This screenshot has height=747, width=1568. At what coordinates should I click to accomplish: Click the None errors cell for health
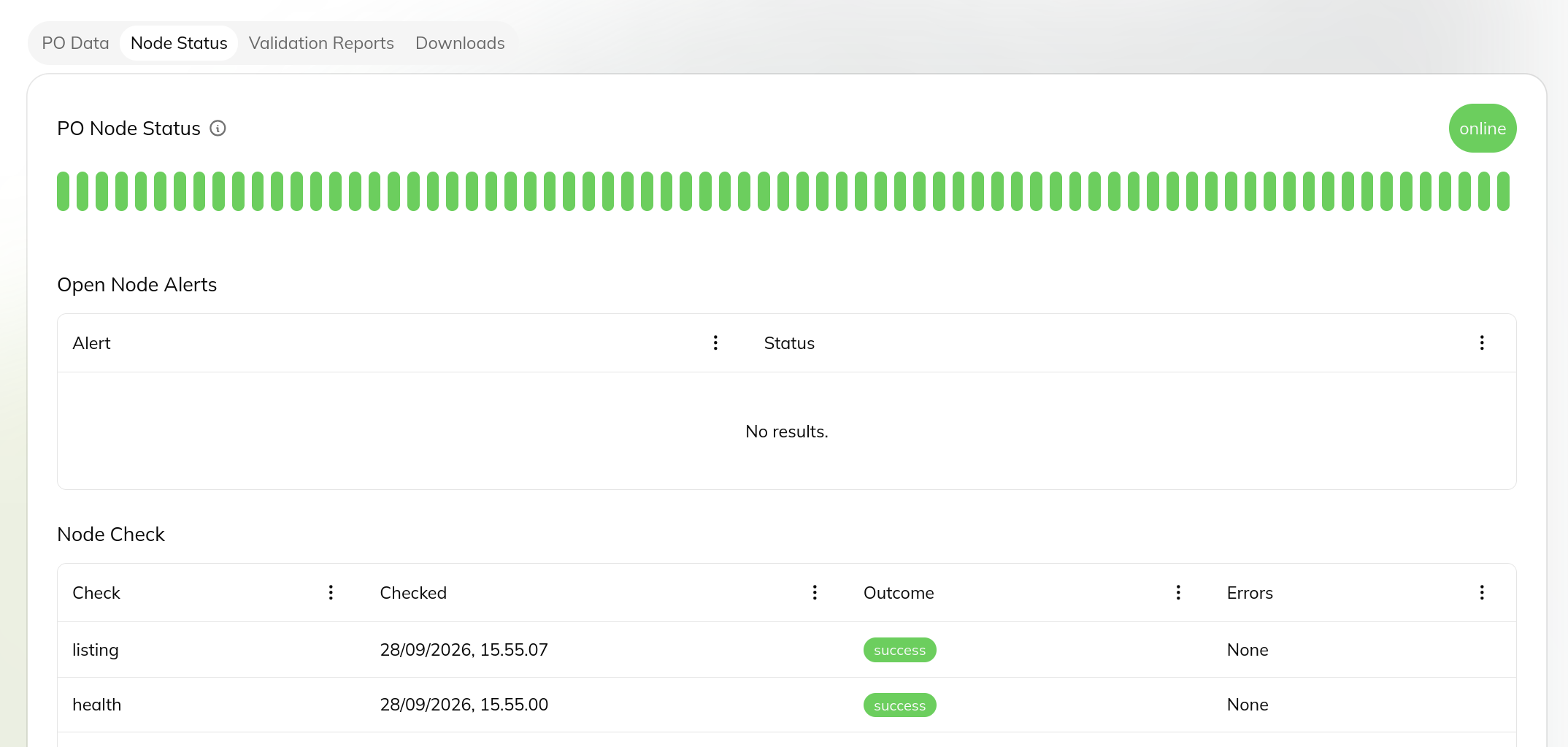[x=1248, y=705]
